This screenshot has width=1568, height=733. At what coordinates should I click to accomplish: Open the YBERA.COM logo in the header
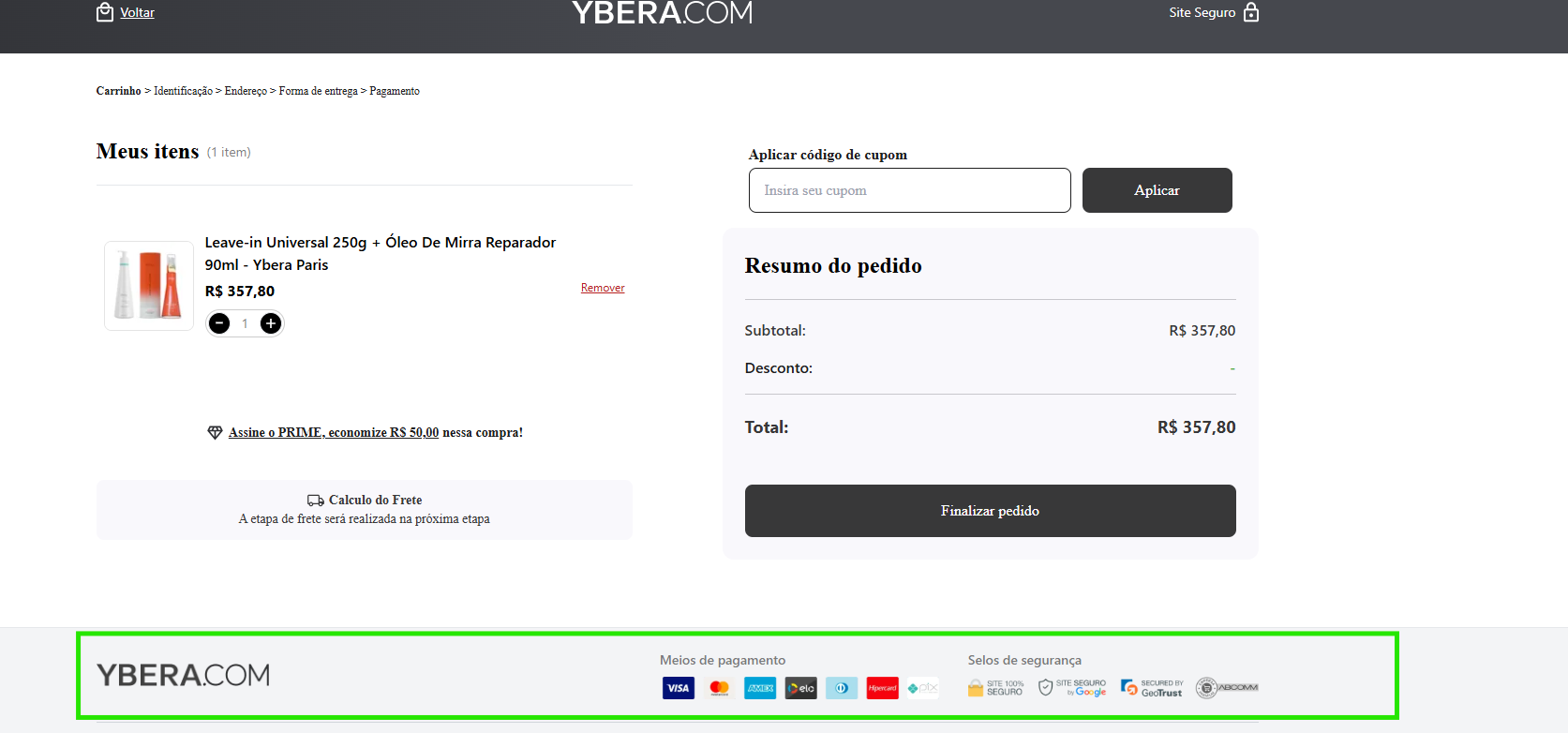(x=663, y=12)
